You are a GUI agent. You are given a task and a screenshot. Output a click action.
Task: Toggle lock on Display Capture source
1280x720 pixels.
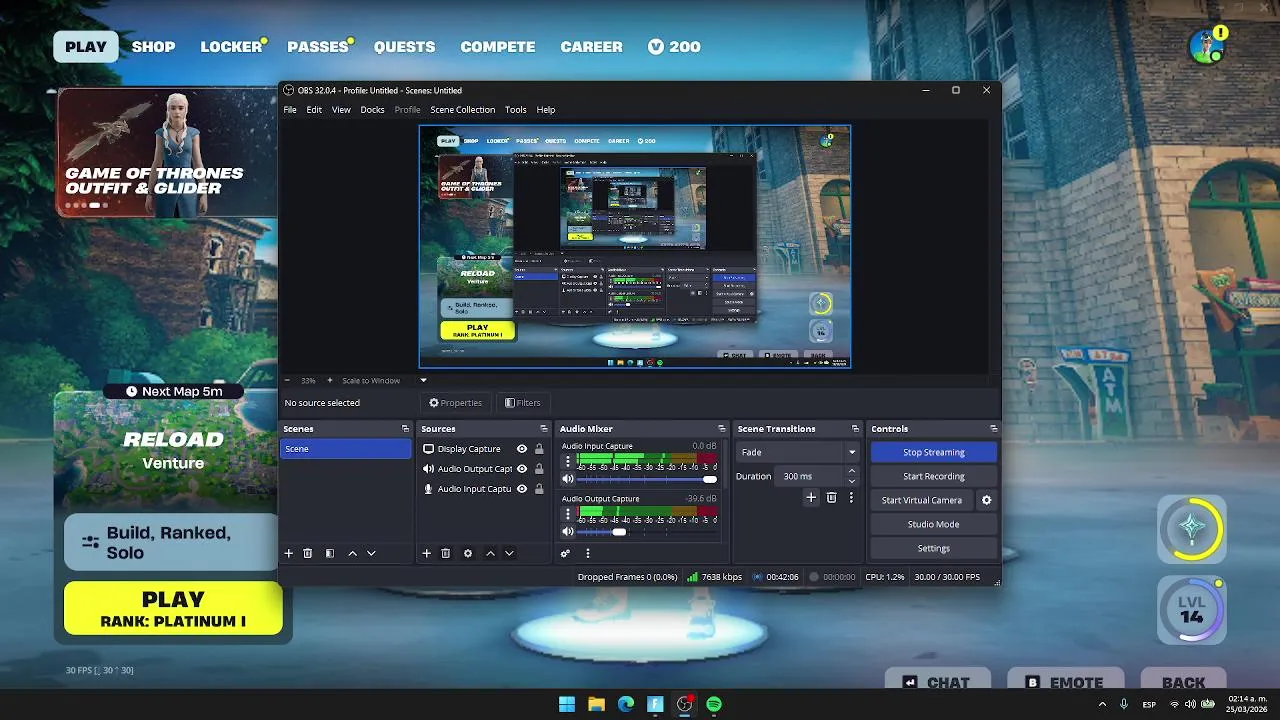(x=539, y=449)
